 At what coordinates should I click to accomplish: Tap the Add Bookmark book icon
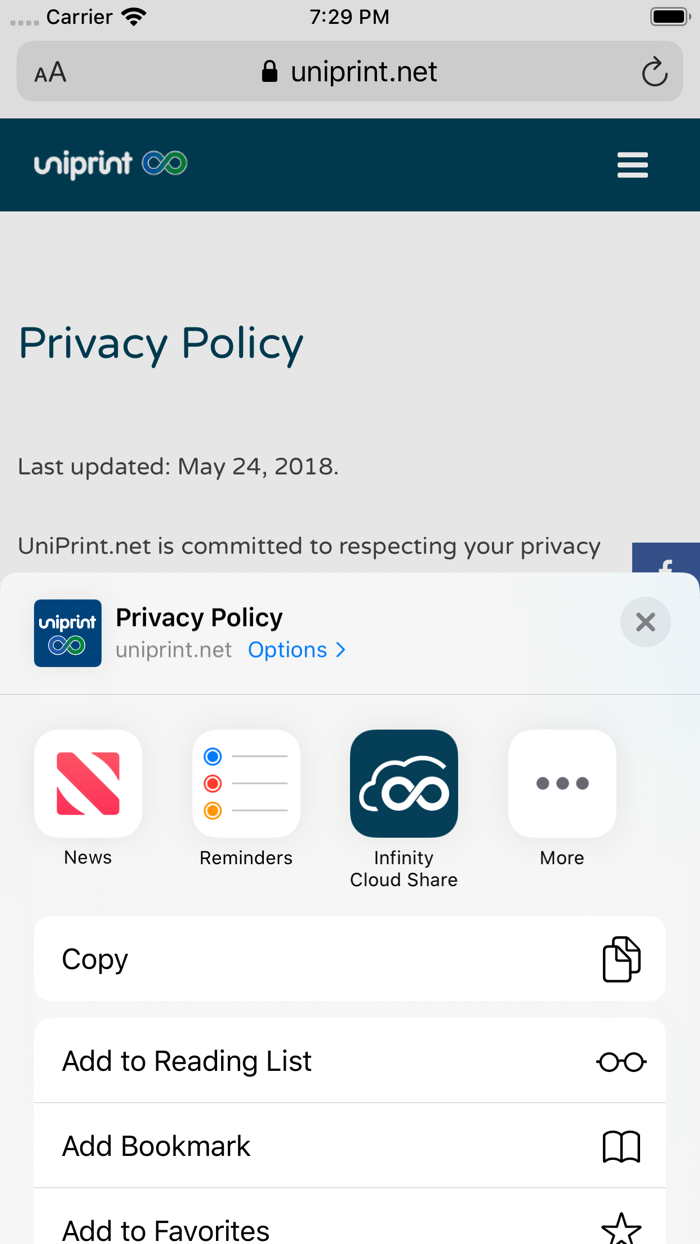pos(621,1146)
